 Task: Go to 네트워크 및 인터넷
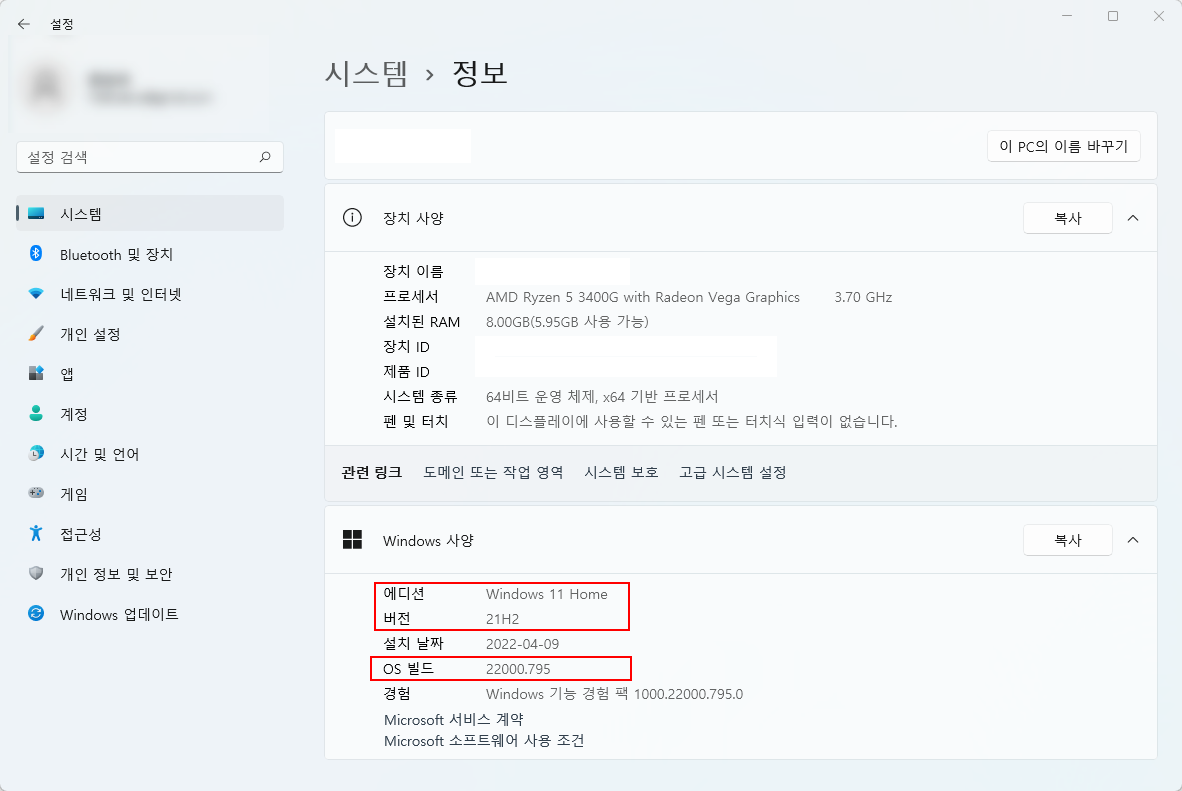[150, 294]
